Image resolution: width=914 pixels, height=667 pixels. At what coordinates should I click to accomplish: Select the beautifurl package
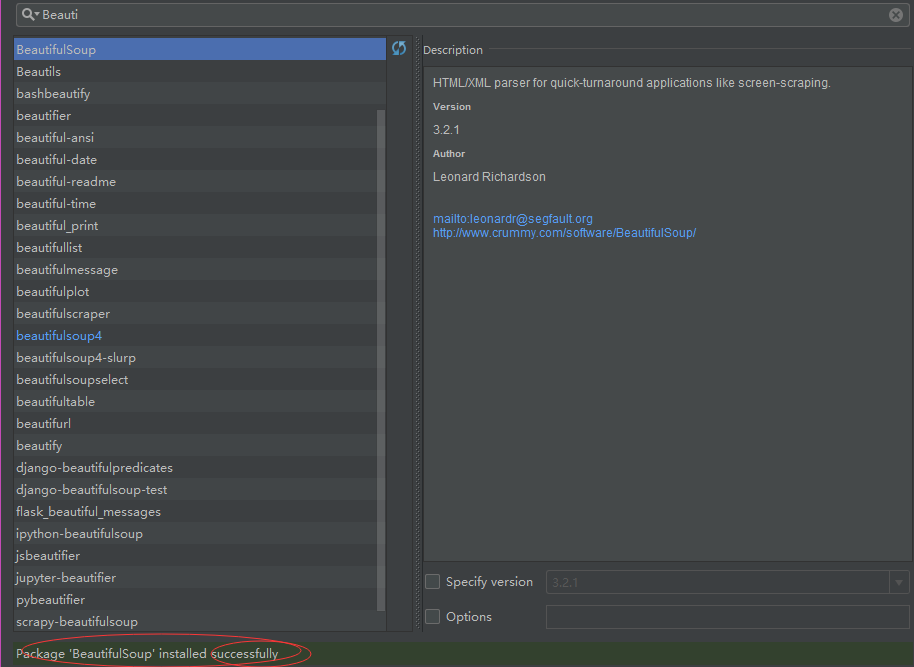tap(196, 424)
